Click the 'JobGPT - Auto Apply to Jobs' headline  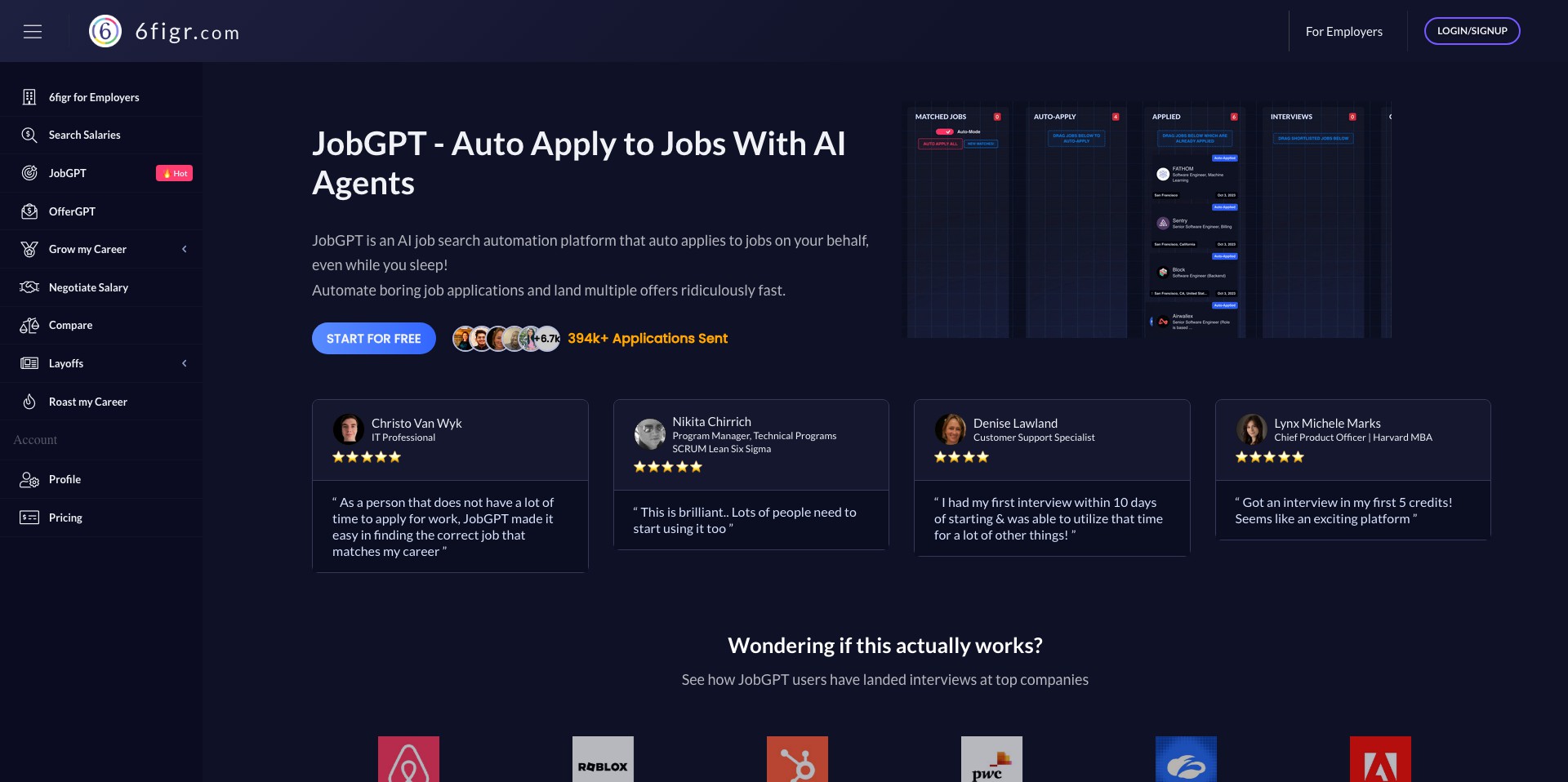click(x=579, y=163)
